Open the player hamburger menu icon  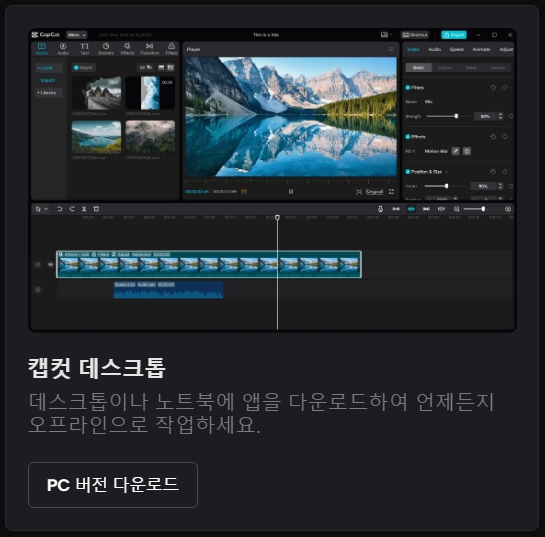(391, 49)
